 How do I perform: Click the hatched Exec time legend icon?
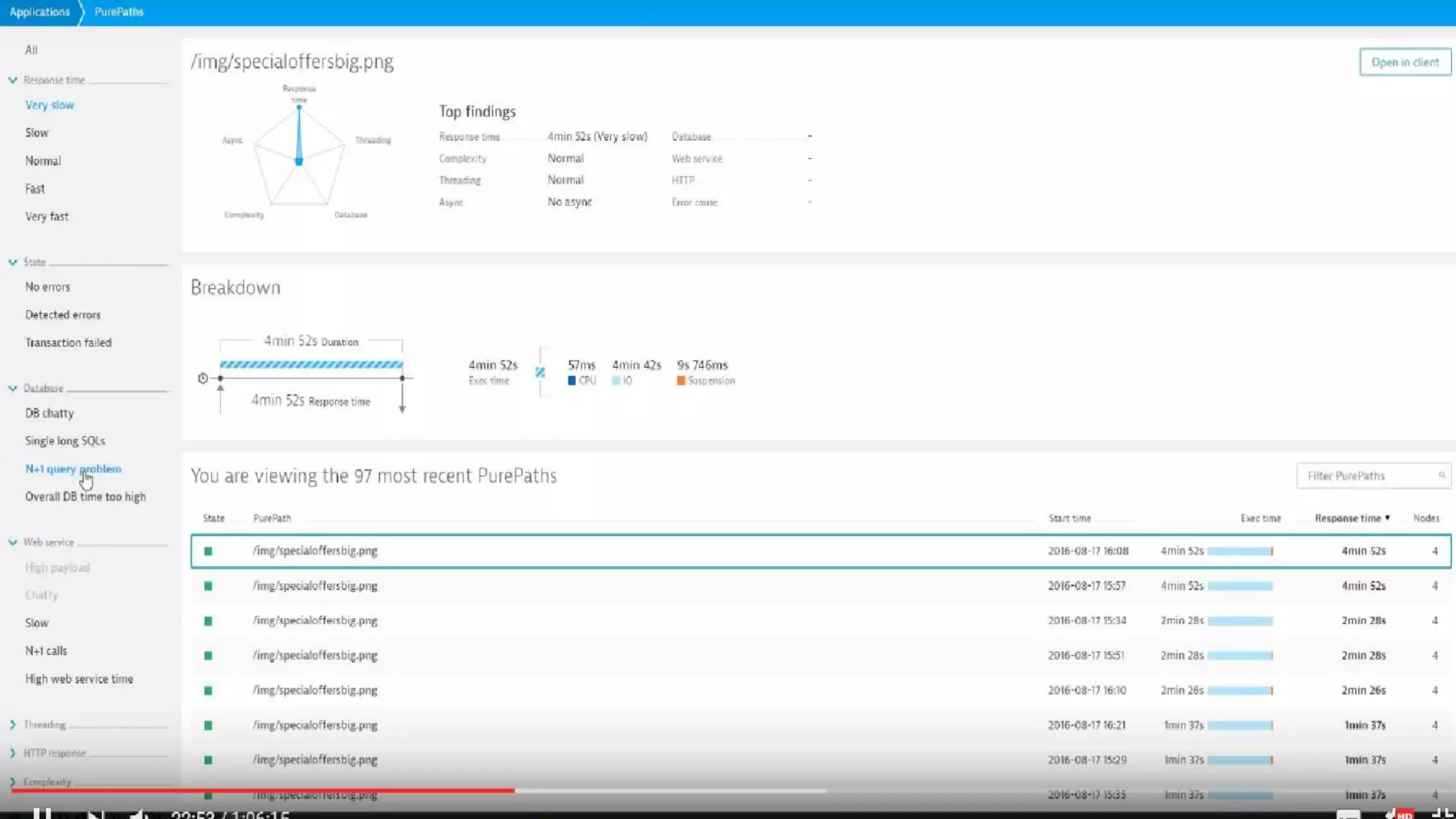click(540, 372)
